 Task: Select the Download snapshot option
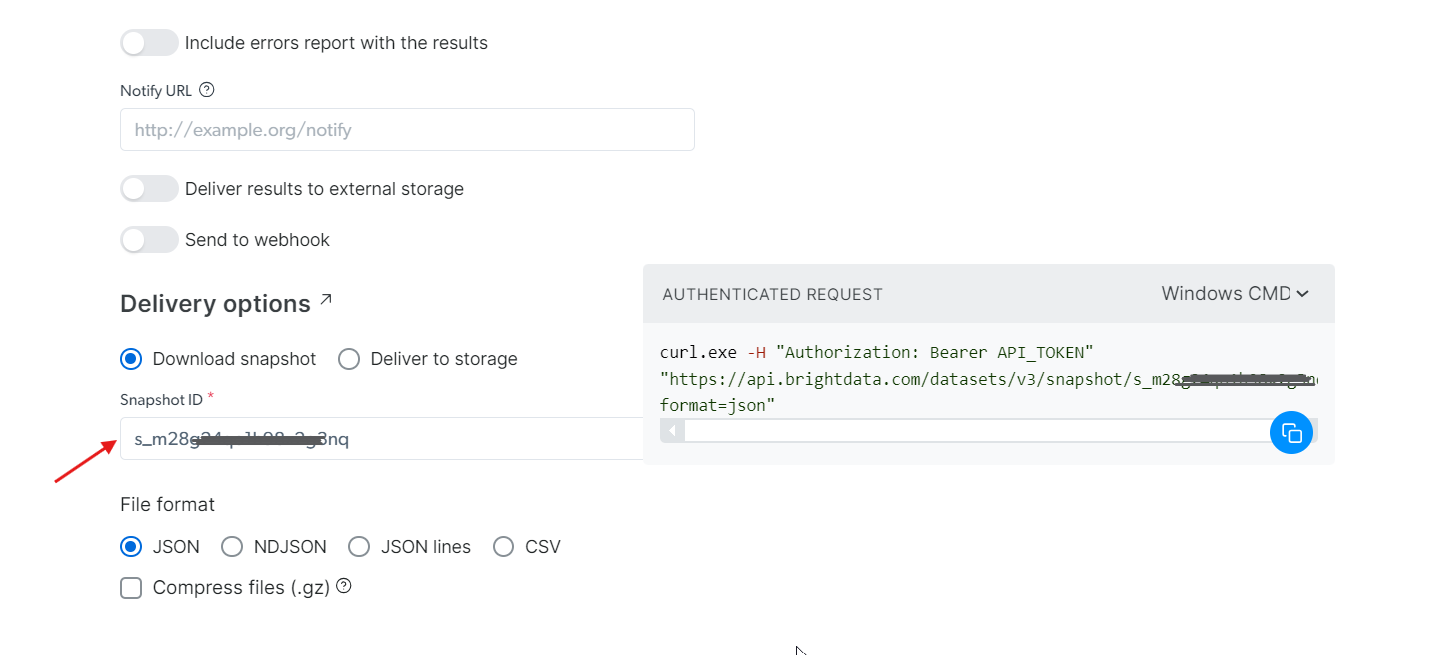pos(131,359)
